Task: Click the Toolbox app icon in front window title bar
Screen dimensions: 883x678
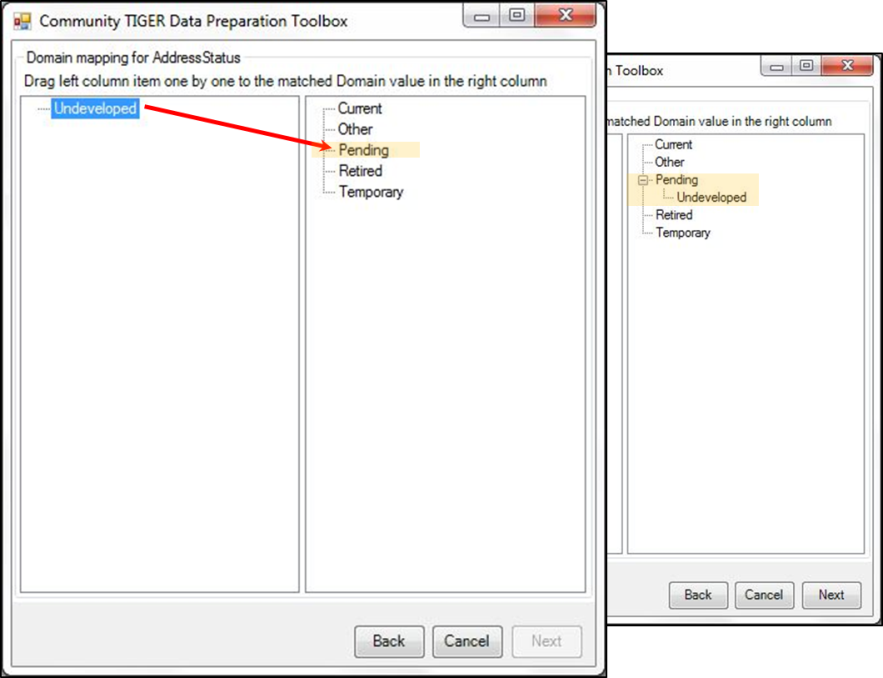Action: click(23, 21)
